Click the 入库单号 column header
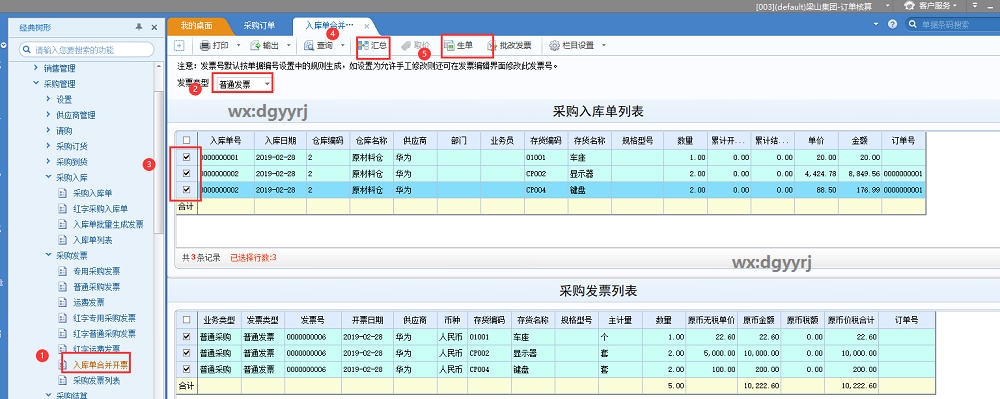 (225, 140)
